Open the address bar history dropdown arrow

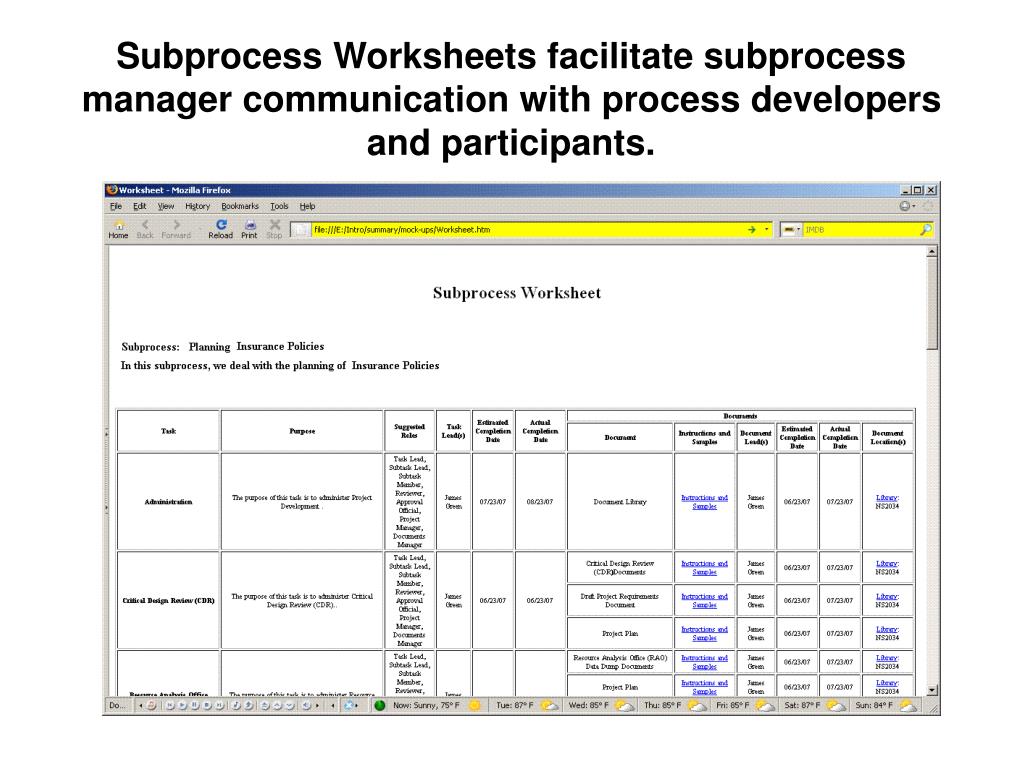pos(767,230)
